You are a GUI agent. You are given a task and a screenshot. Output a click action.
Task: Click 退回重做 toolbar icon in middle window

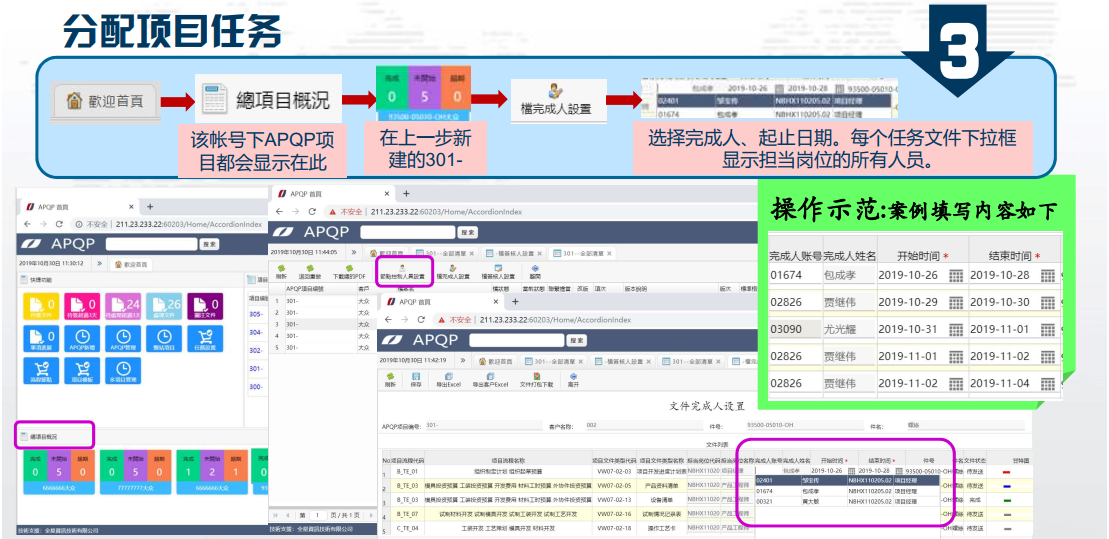point(310,272)
